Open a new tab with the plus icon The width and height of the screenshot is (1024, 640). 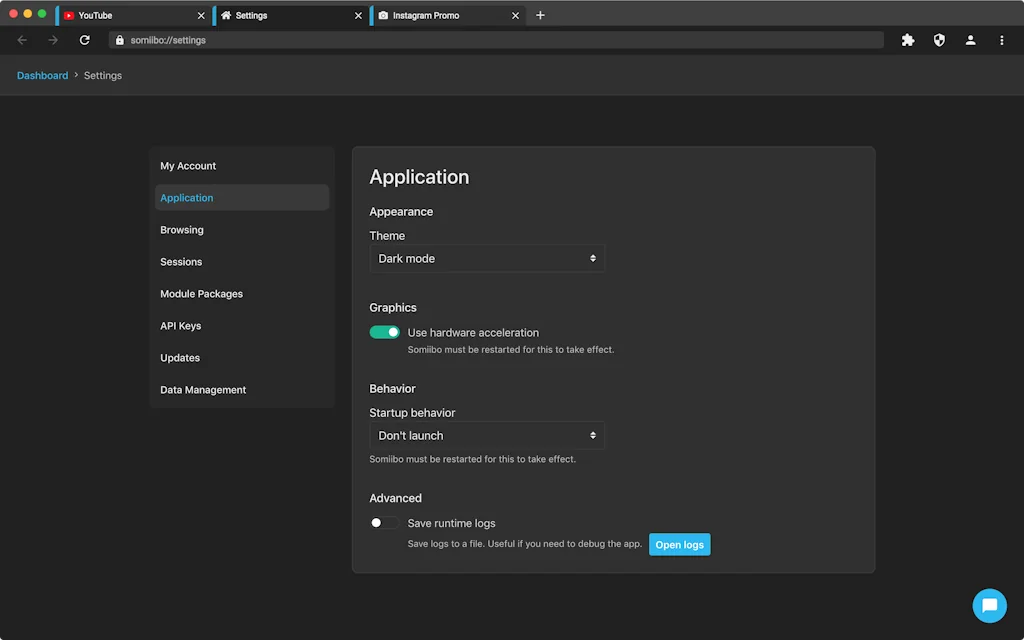pyautogui.click(x=540, y=15)
